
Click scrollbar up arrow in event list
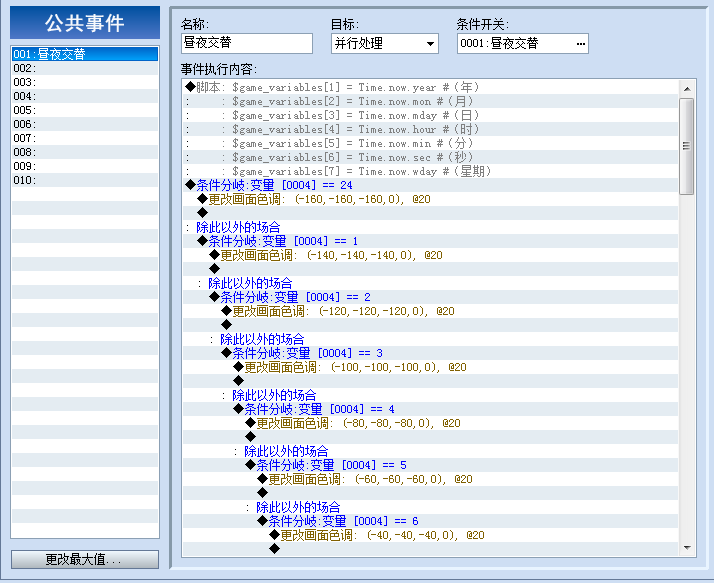pos(687,89)
